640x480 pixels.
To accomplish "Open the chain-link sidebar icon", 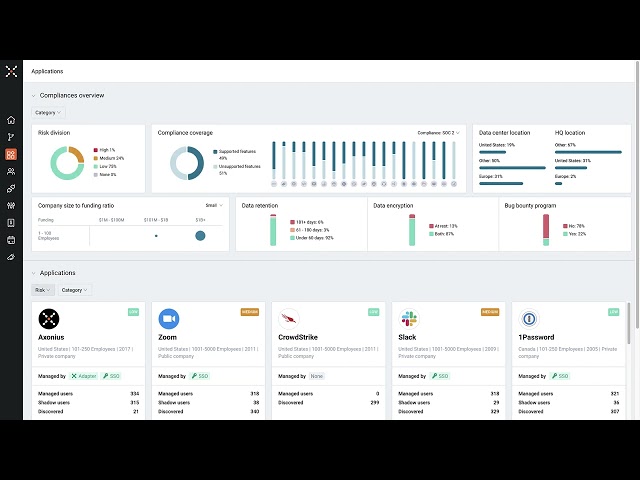I will 11,189.
